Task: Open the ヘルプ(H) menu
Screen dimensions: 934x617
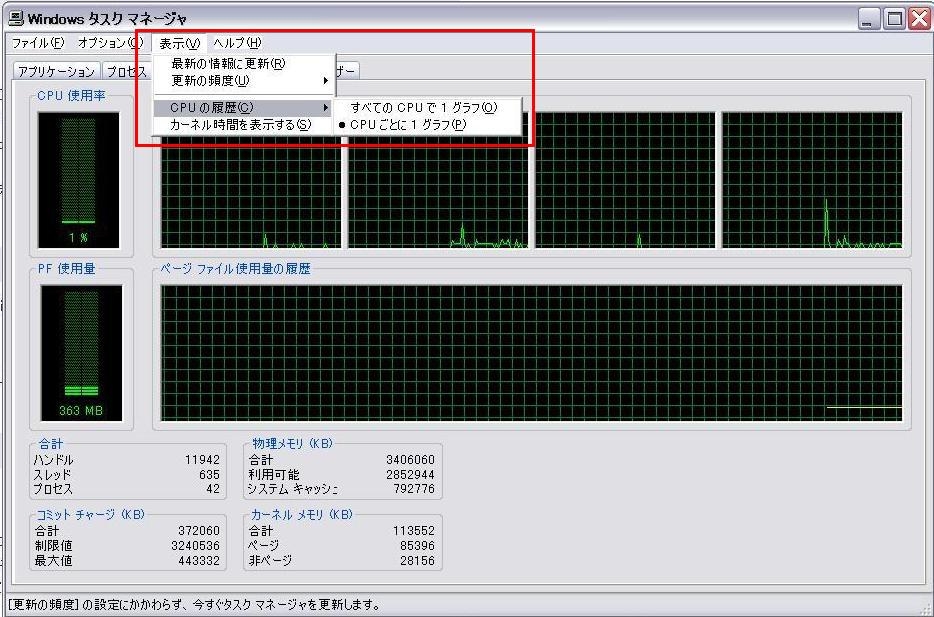Action: (x=237, y=43)
